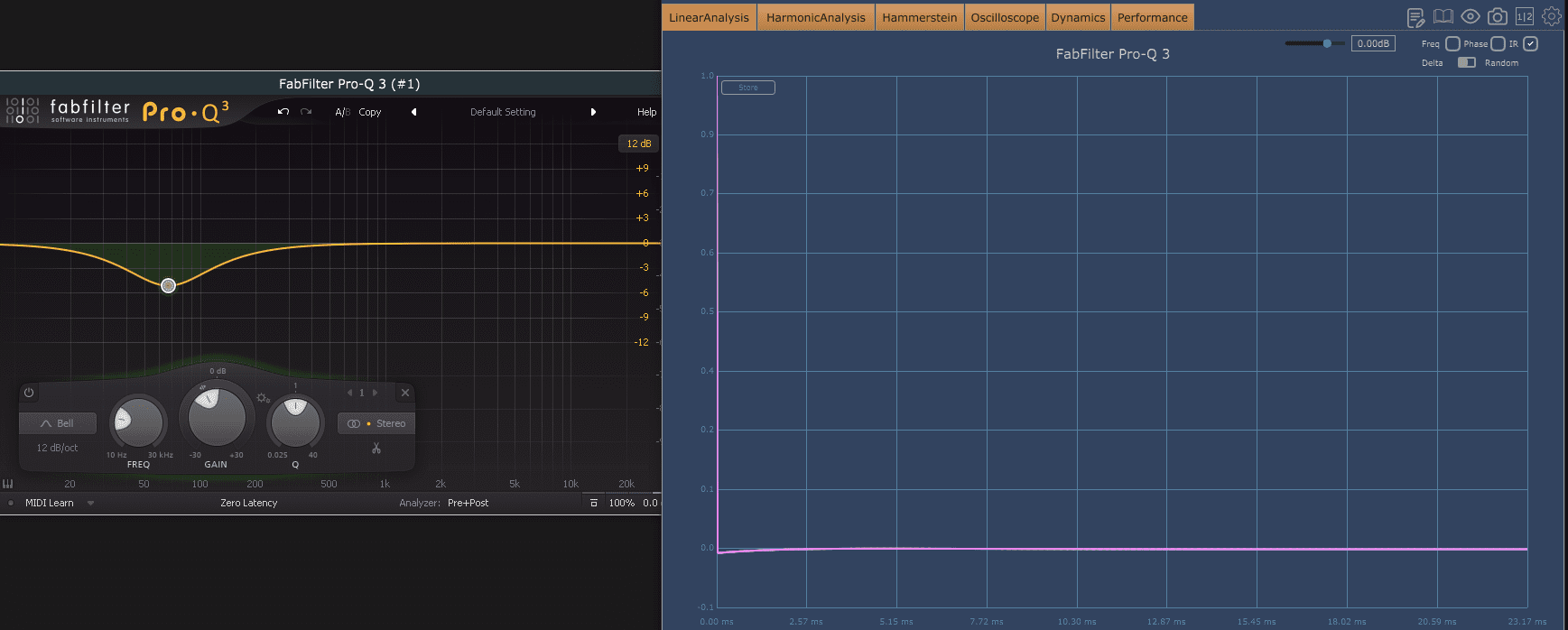This screenshot has width=1568, height=630.
Task: Toggle the A/B comparison button
Action: click(x=342, y=112)
